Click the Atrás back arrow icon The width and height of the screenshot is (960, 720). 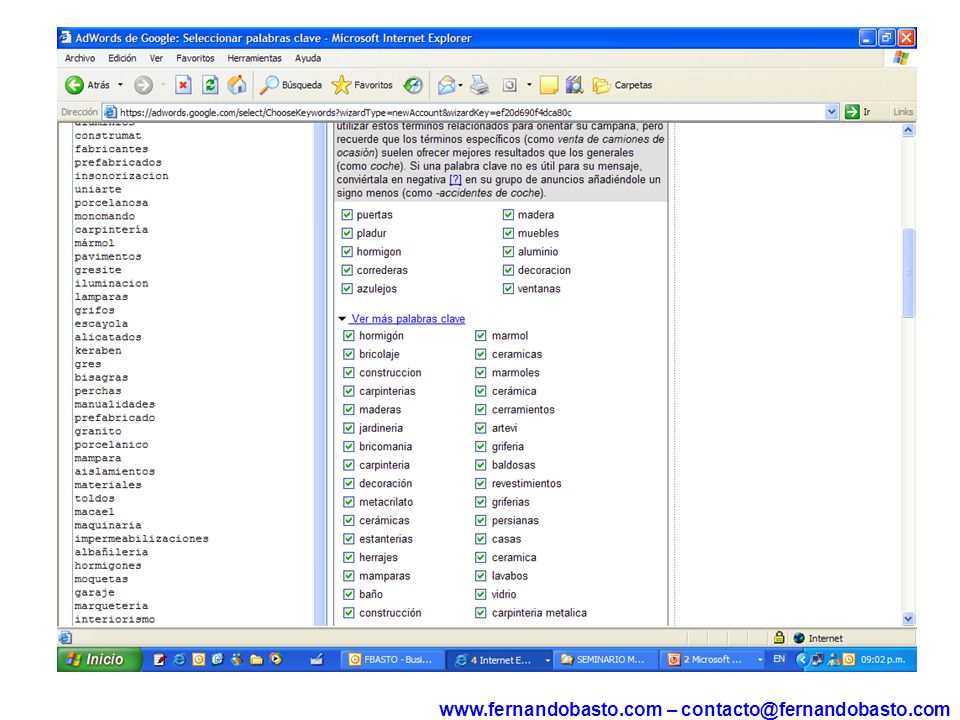click(x=74, y=85)
